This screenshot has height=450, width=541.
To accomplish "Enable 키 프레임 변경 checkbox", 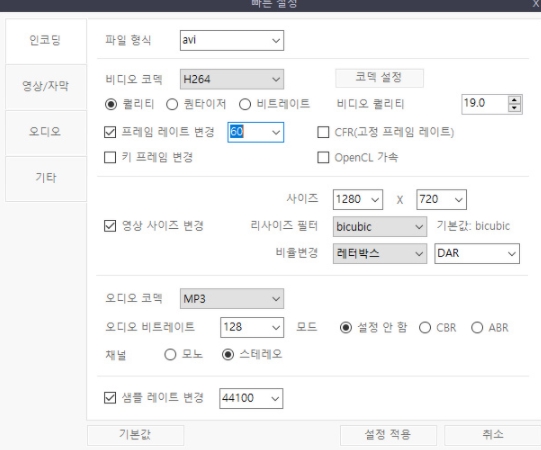I will [x=110, y=157].
